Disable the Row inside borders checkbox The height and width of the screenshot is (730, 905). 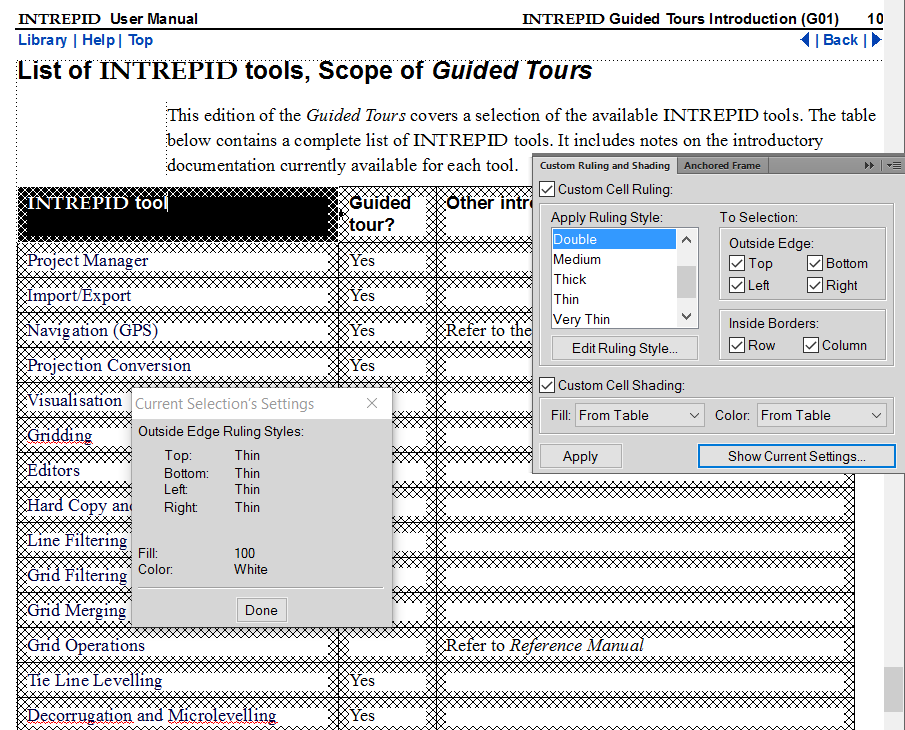[737, 345]
